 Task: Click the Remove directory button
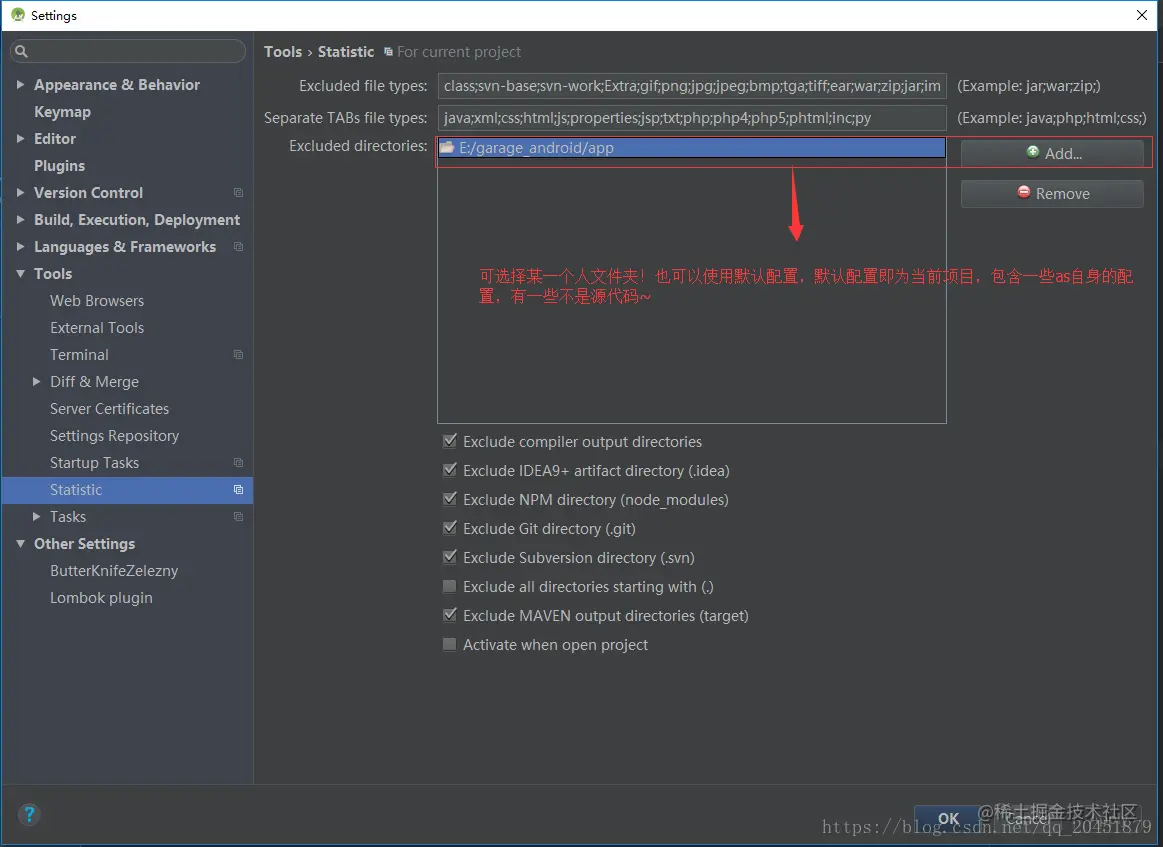pos(1052,194)
